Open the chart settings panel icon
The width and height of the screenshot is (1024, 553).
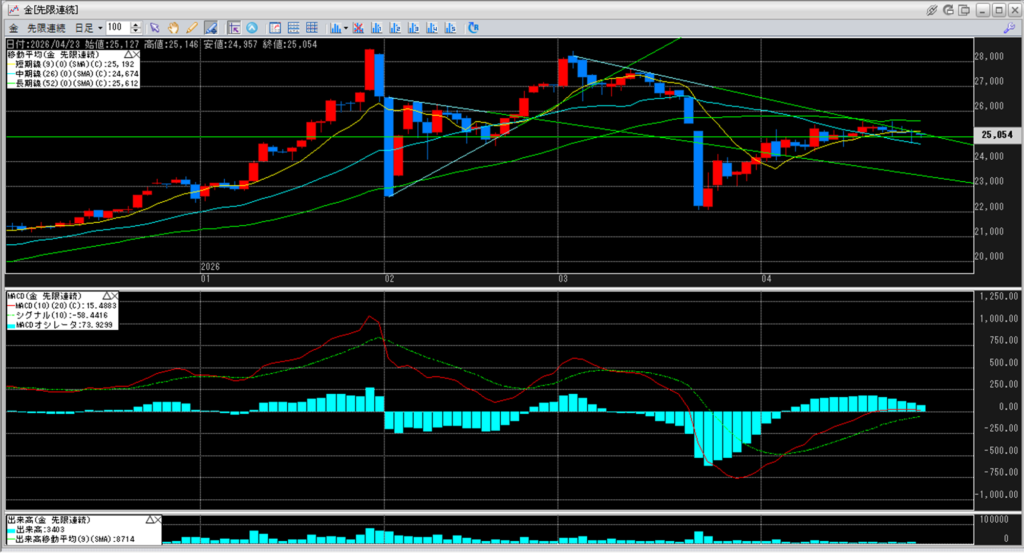click(x=275, y=28)
